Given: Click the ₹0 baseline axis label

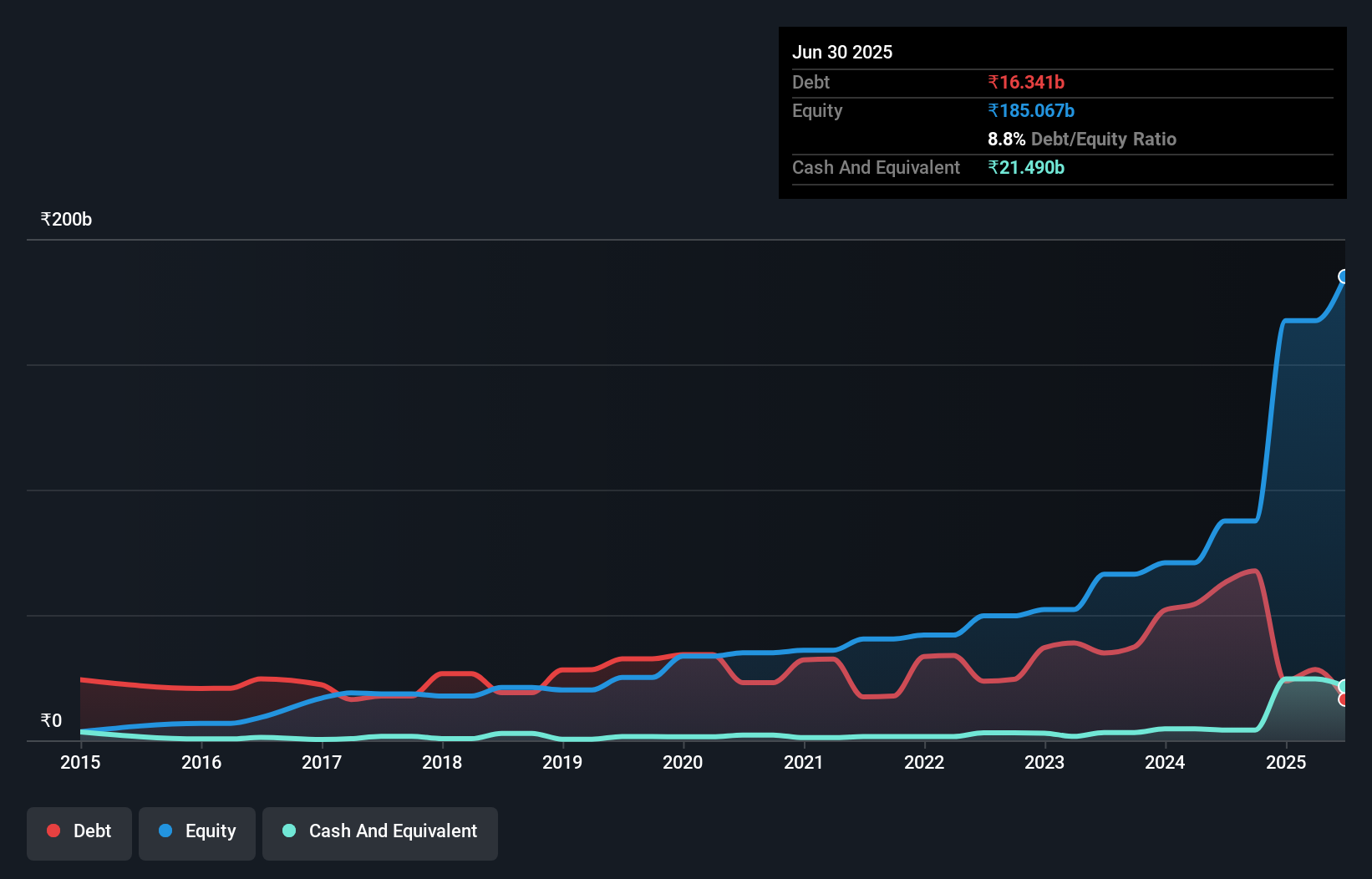Looking at the screenshot, I should (50, 720).
